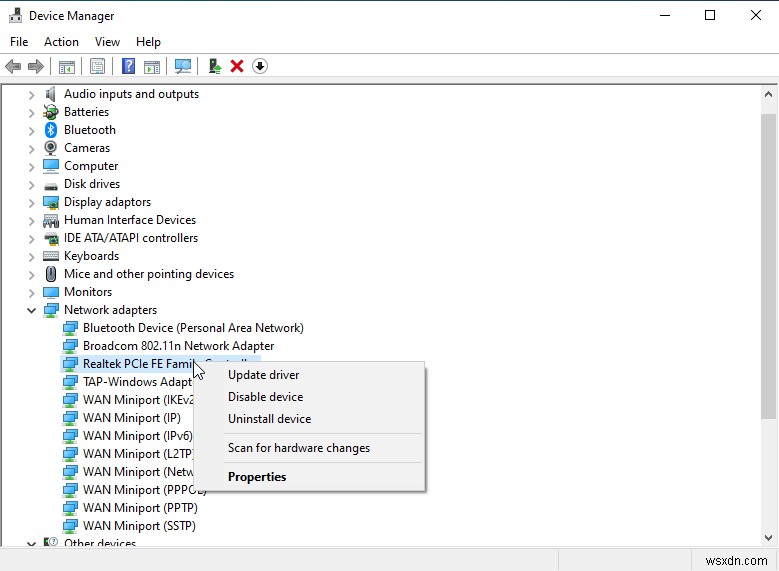
Task: Click the Batteries category icon
Action: [x=51, y=112]
